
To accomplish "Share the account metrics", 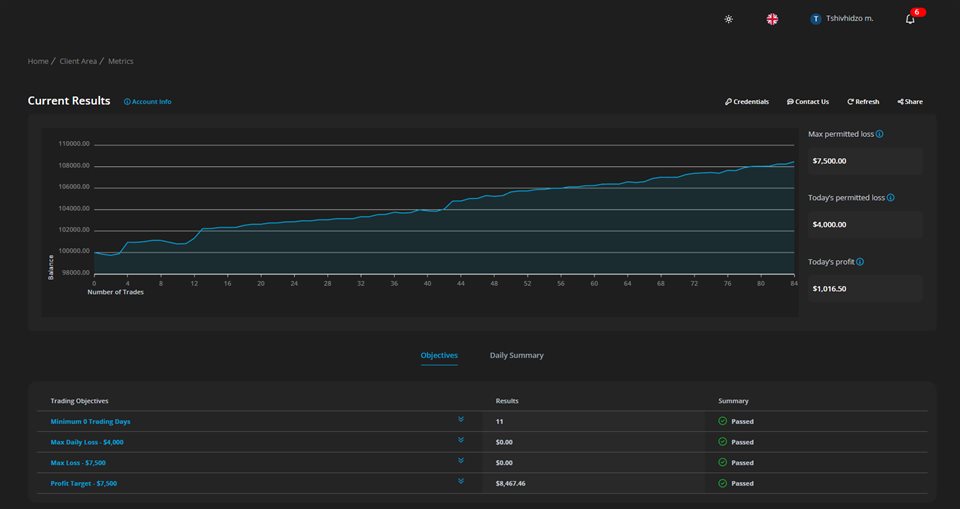I will click(x=910, y=102).
